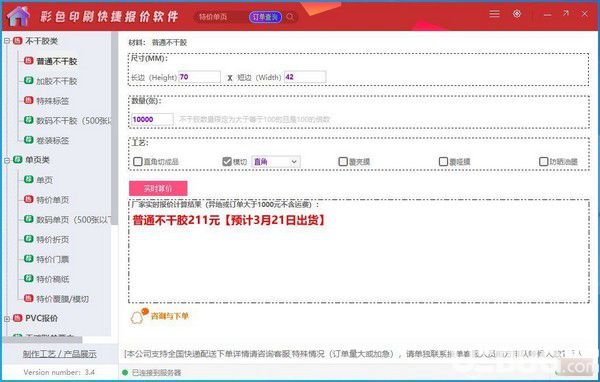Select 加胶不干胶 in the tree

(x=57, y=81)
